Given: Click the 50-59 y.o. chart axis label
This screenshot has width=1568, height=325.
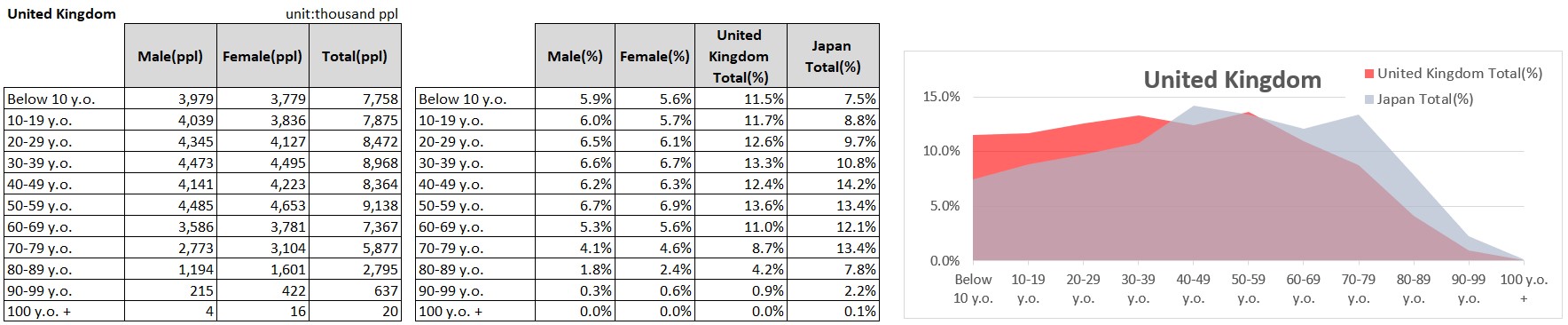Looking at the screenshot, I should pos(1248,289).
